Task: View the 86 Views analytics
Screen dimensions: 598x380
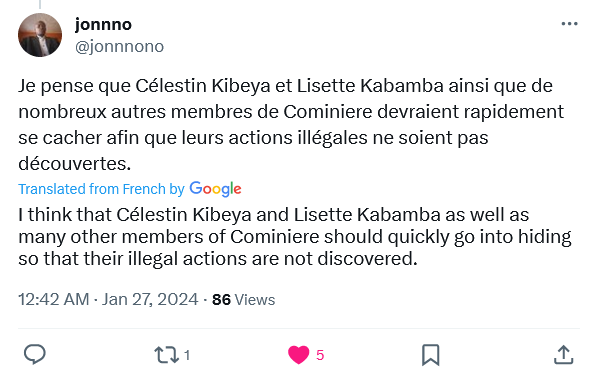Action: [x=243, y=300]
